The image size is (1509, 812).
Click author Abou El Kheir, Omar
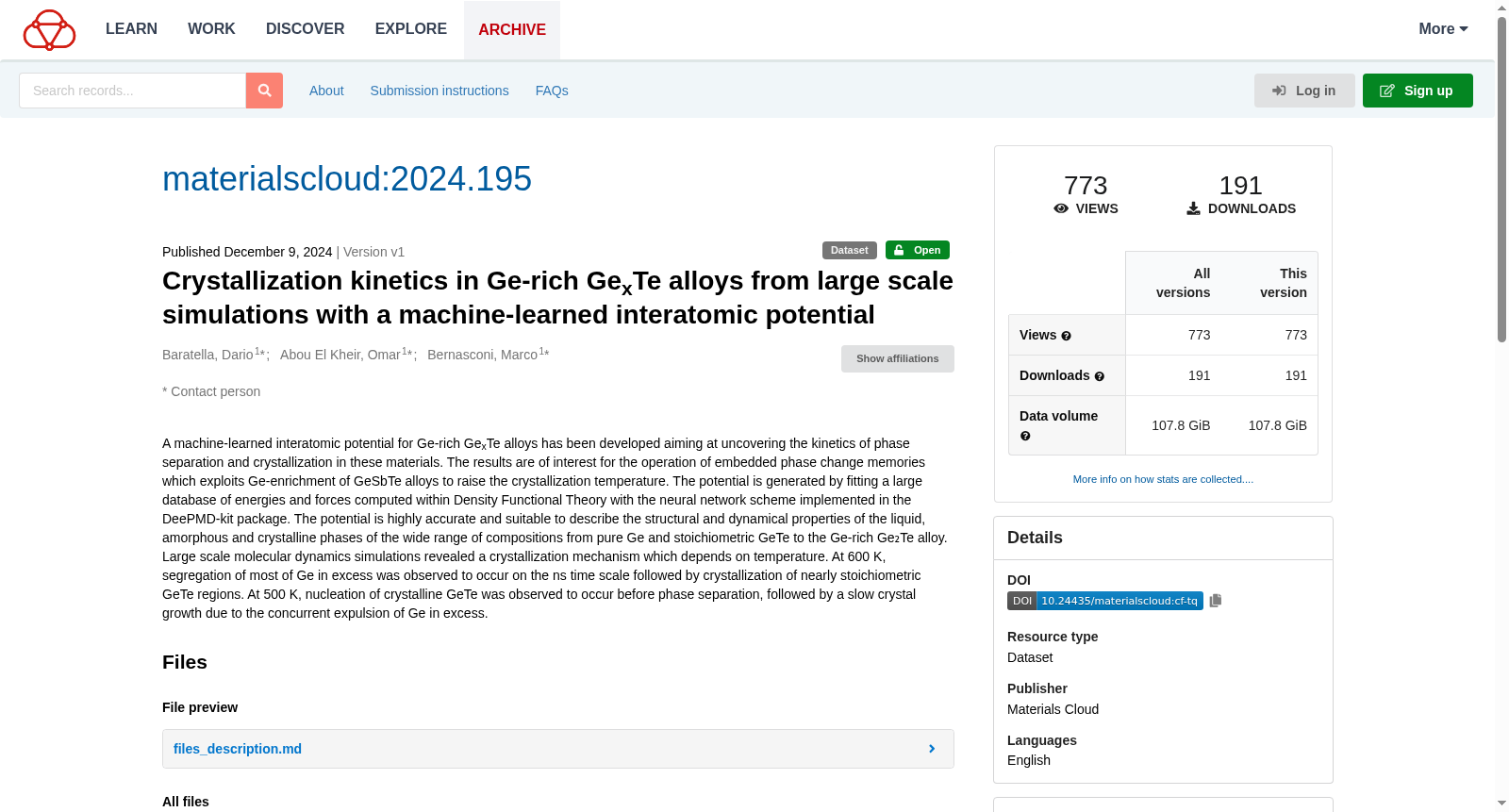click(x=340, y=355)
